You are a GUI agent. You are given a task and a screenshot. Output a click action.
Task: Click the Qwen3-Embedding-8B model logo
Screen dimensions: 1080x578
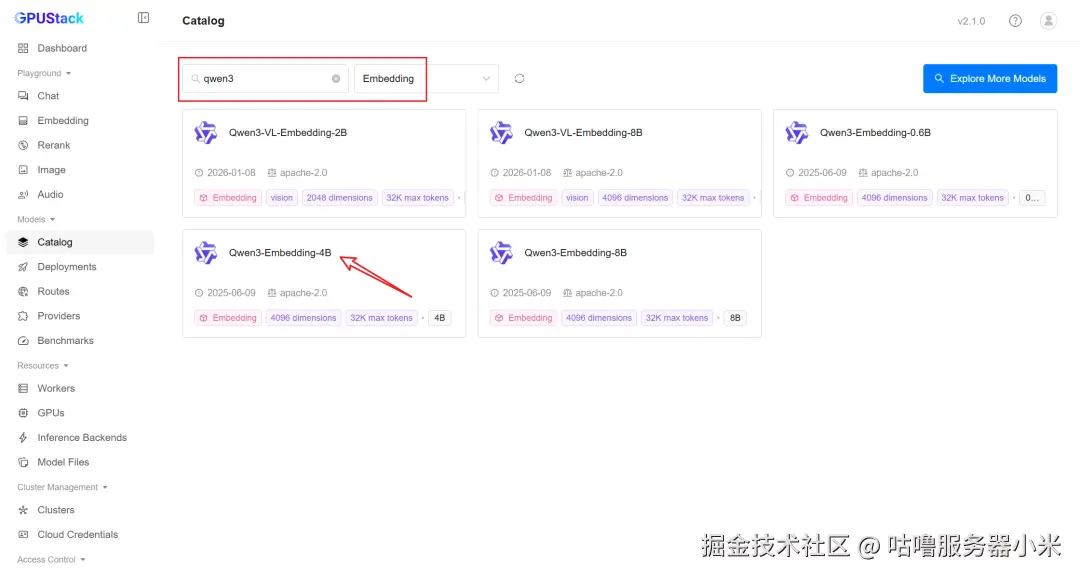501,253
